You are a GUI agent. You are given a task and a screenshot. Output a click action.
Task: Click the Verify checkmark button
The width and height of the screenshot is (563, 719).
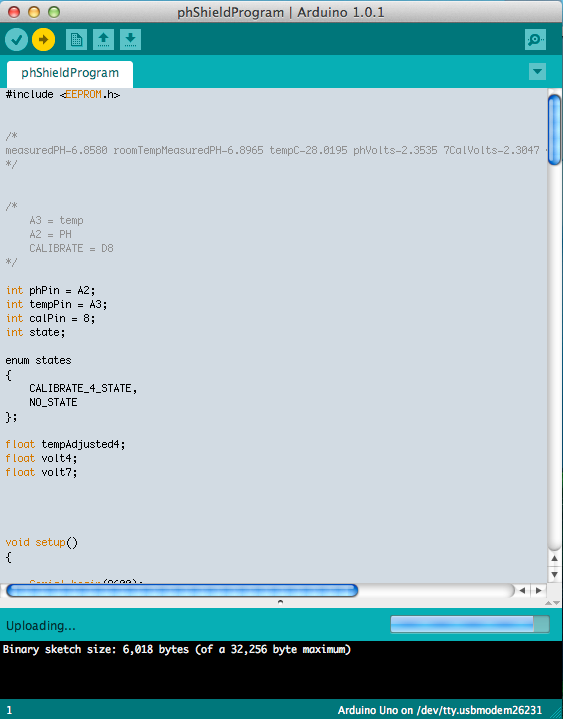(x=17, y=40)
